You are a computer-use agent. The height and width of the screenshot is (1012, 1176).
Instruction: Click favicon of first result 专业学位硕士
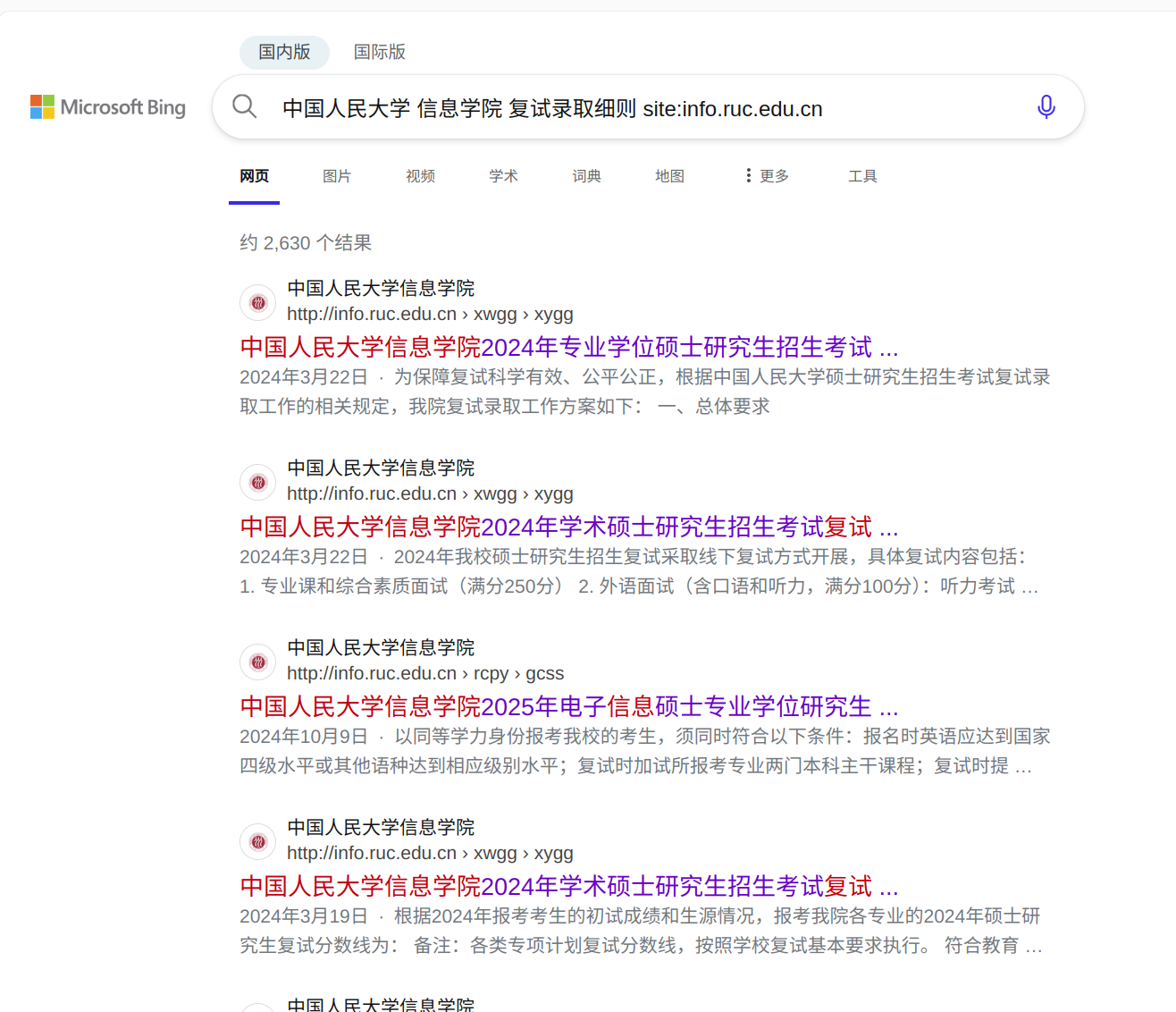point(258,303)
